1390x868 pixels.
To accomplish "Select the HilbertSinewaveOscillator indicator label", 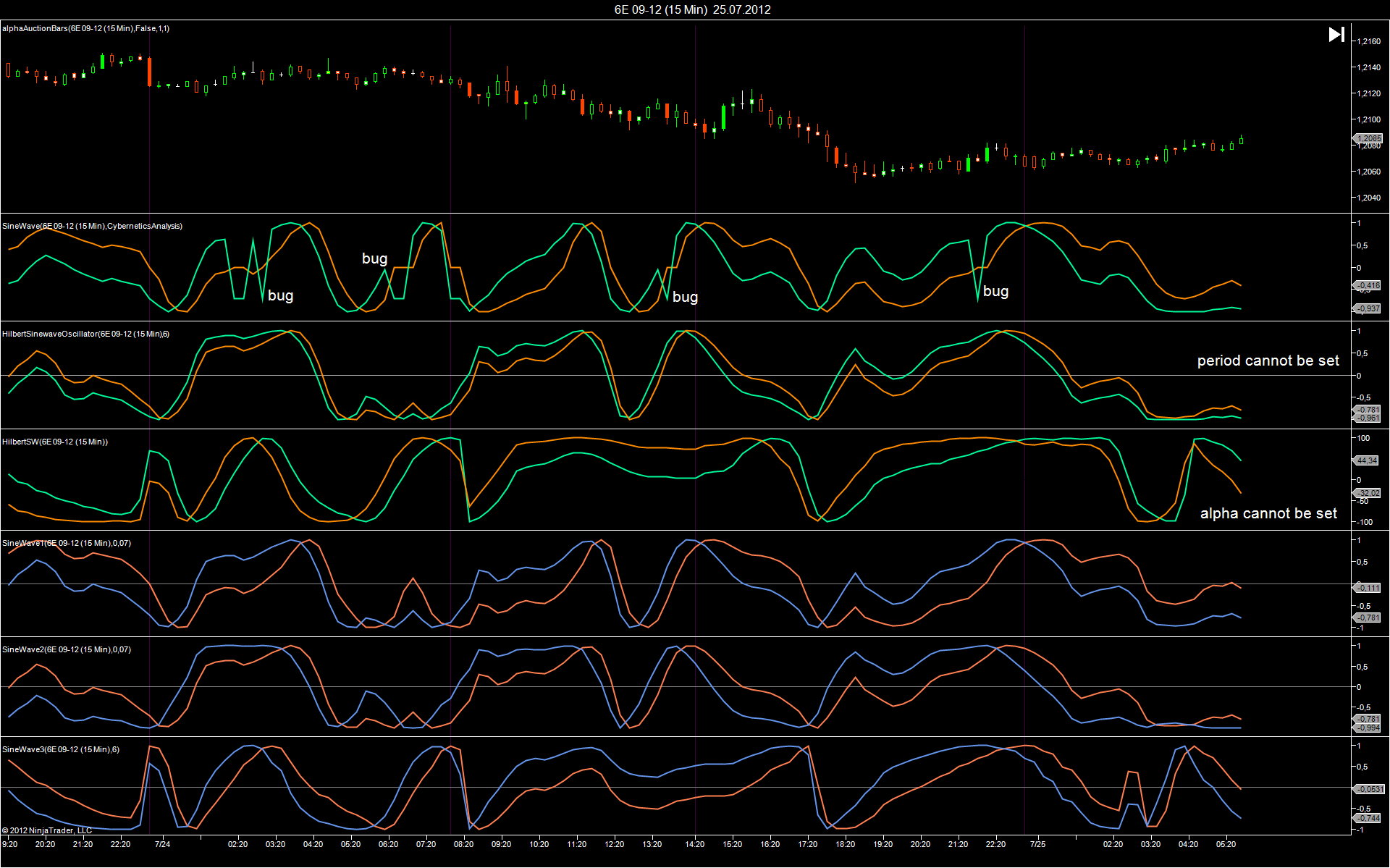I will 85,334.
